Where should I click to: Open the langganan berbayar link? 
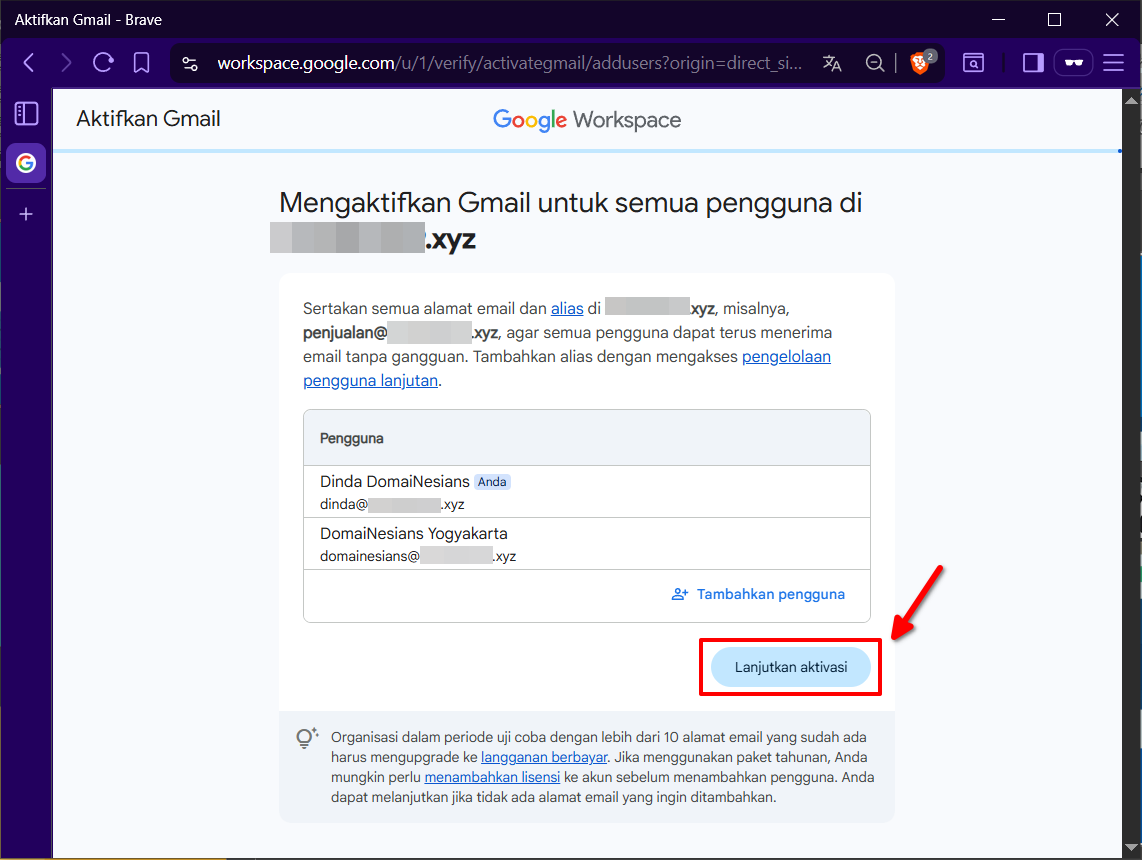[543, 757]
